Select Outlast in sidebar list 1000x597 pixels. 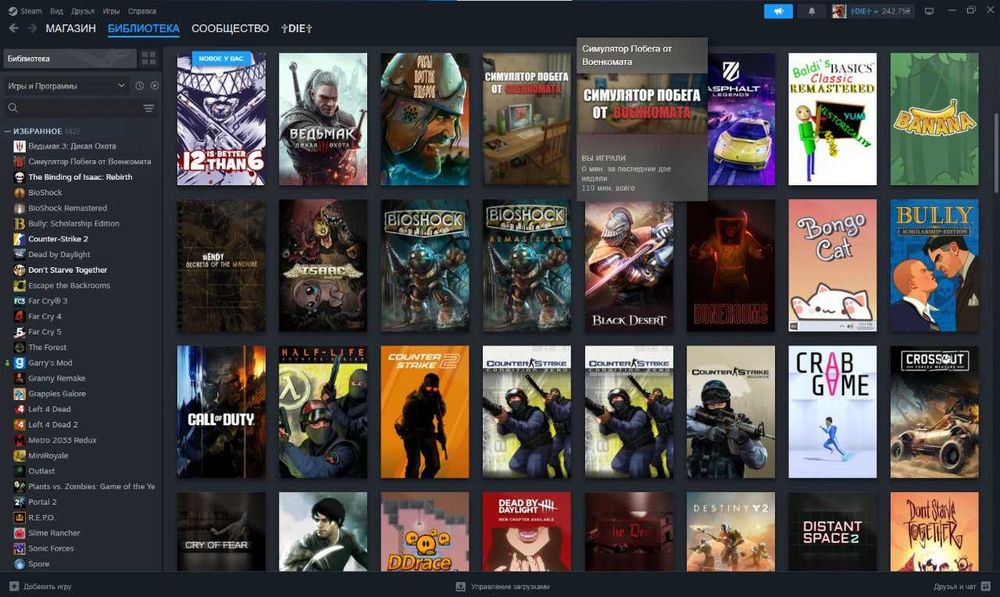(x=41, y=471)
